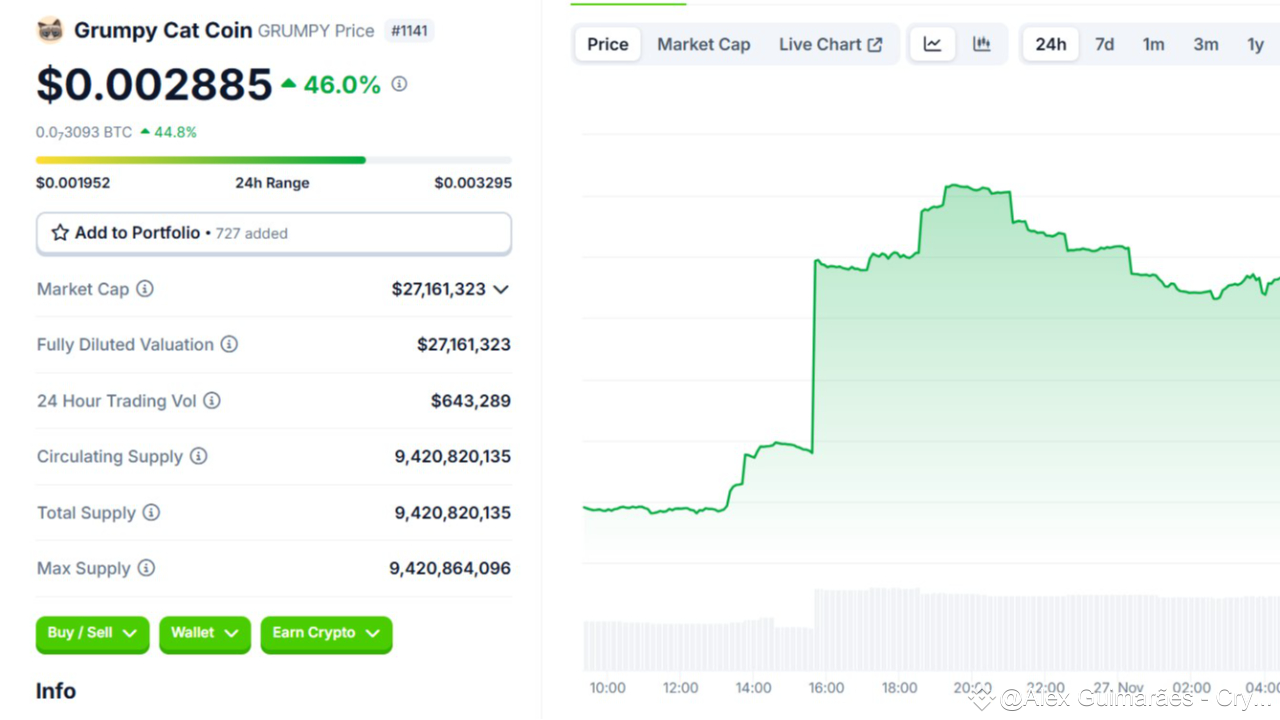The image size is (1280, 720).
Task: Open the price change info icon beside 46.0%
Action: click(399, 84)
